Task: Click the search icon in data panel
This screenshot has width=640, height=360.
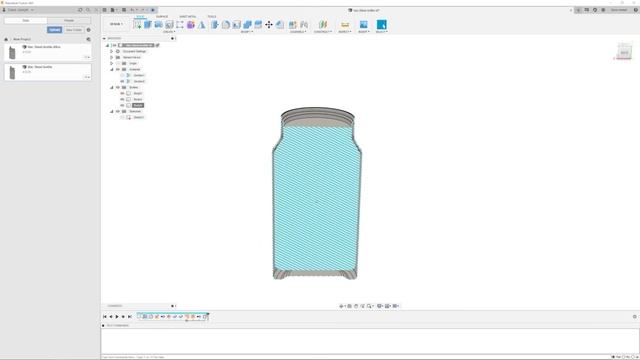Action: pos(88,10)
